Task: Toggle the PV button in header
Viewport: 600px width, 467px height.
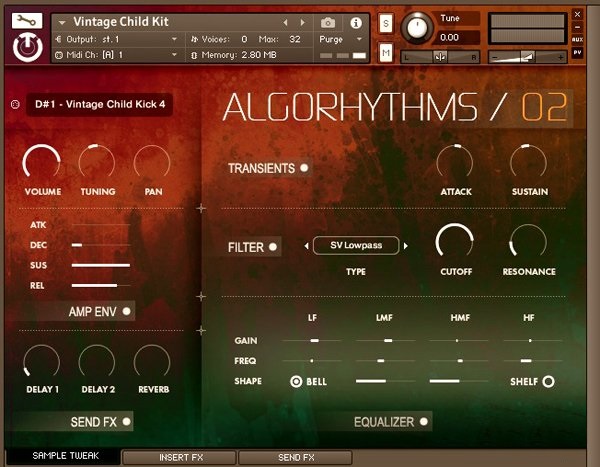Action: point(577,52)
